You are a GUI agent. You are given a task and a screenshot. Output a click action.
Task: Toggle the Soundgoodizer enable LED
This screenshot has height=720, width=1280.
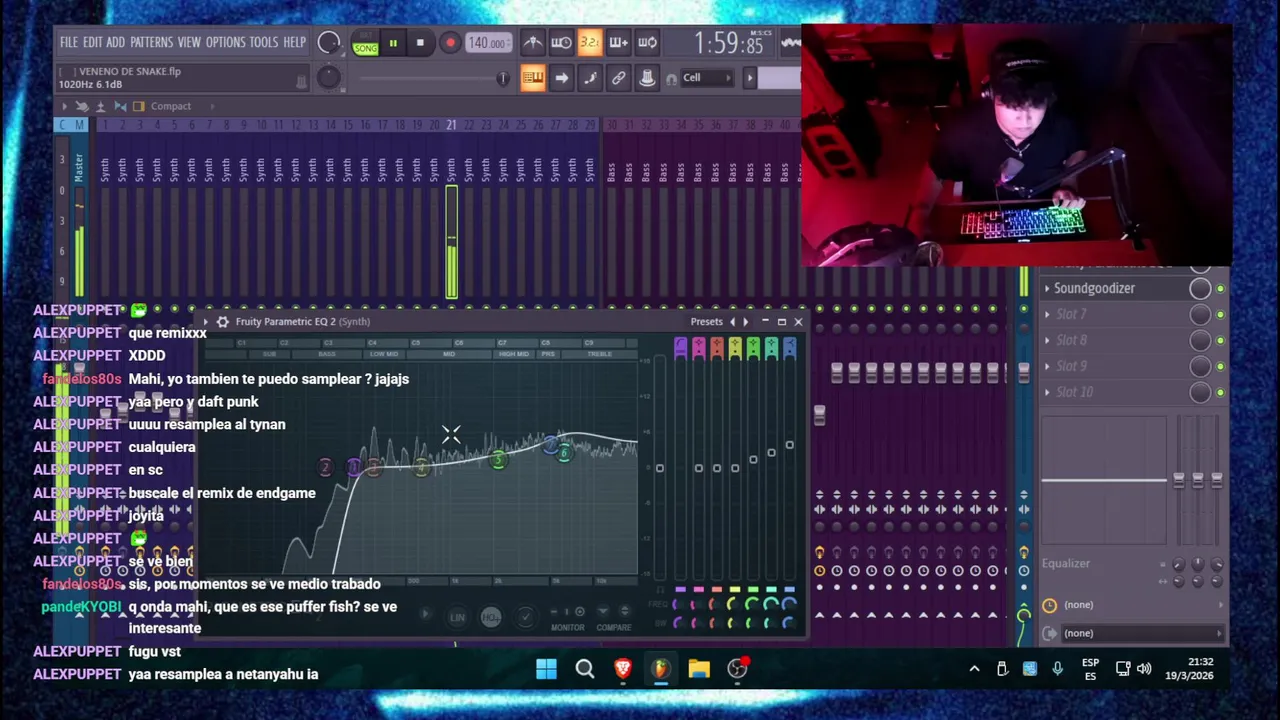(1220, 289)
